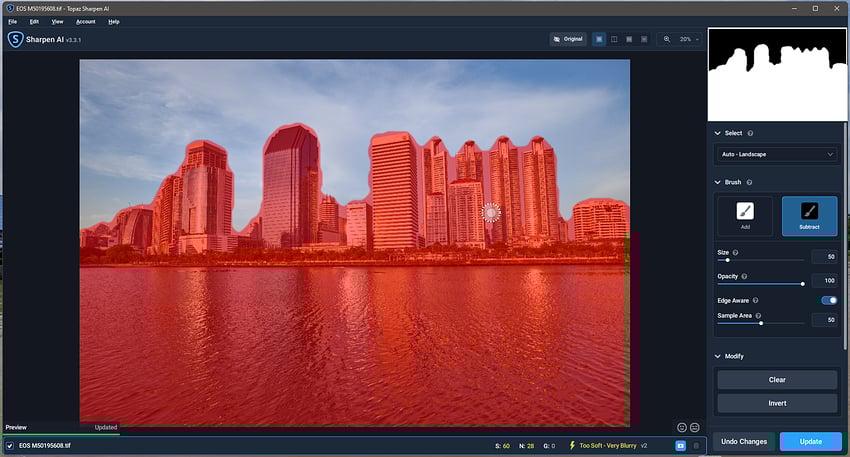850x457 pixels.
Task: Click the zoom magnifier icon
Action: coord(667,39)
